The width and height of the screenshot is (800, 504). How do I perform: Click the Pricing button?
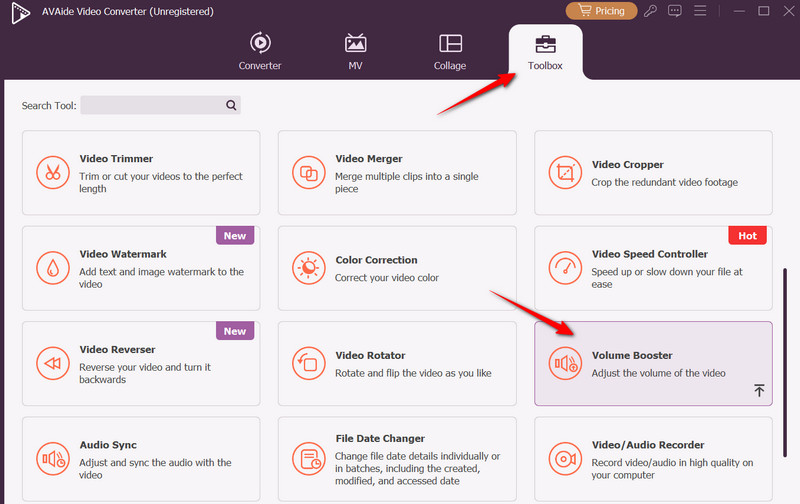coord(601,11)
